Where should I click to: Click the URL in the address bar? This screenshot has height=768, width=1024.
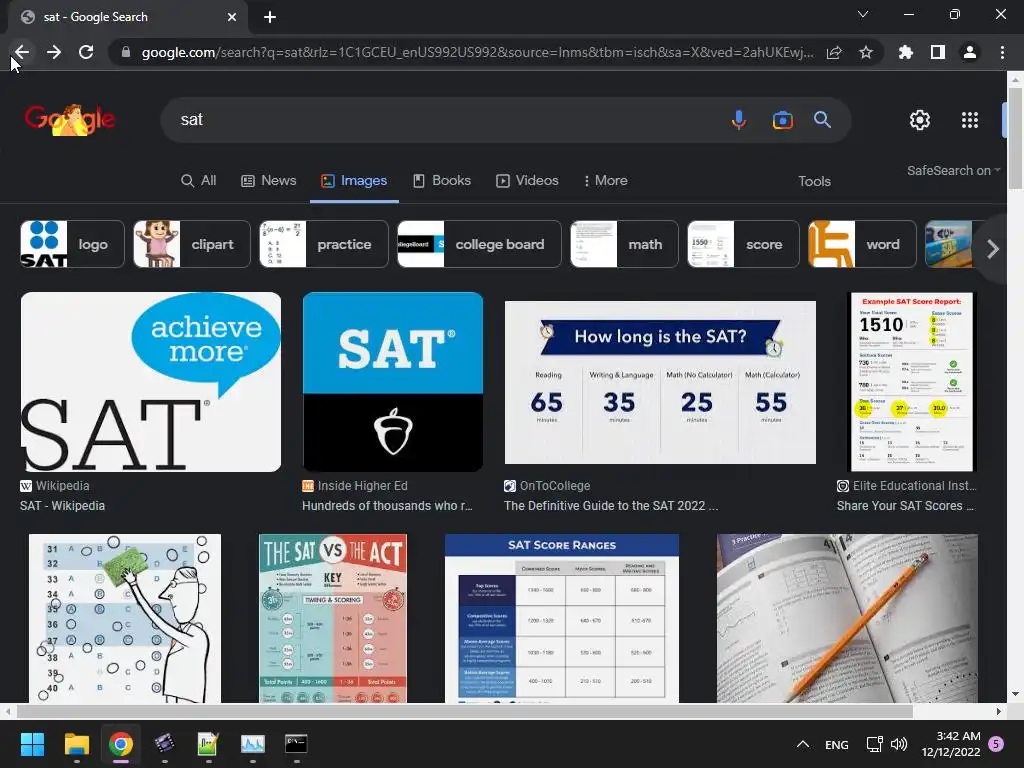tap(477, 52)
